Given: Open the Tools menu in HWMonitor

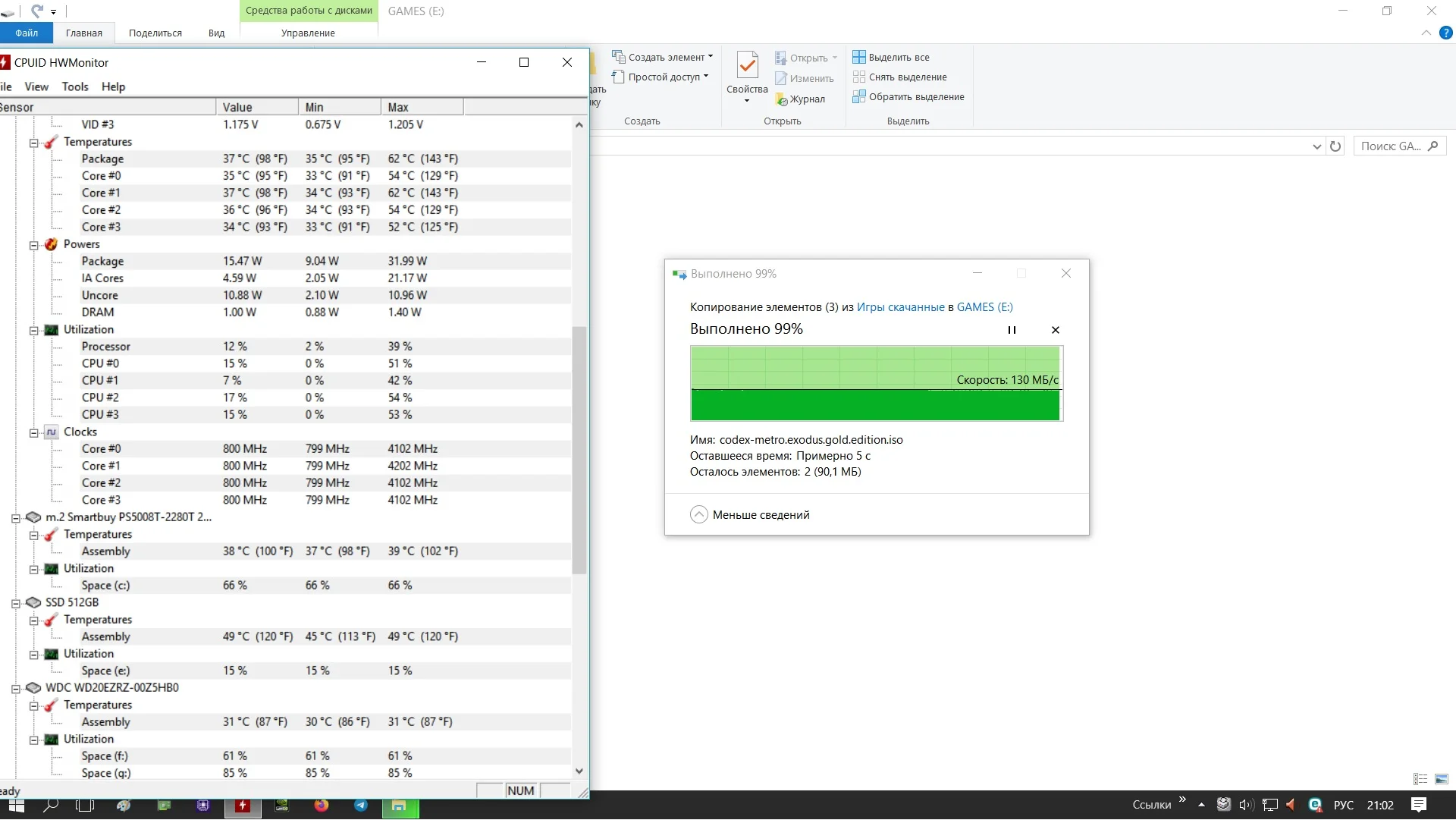Looking at the screenshot, I should click(74, 86).
